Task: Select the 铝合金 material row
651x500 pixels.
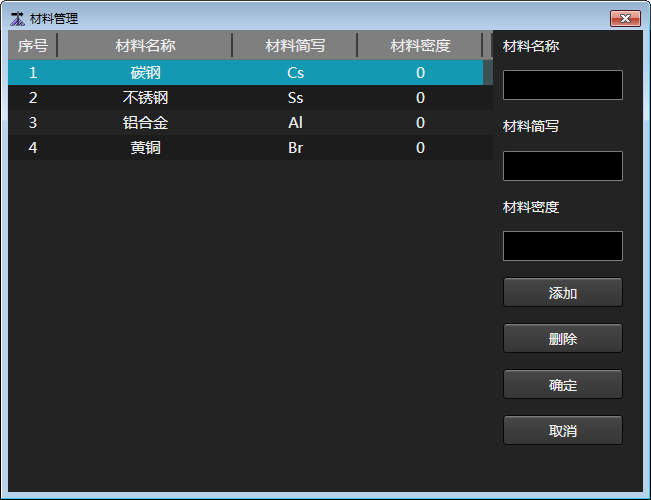Action: (250, 123)
